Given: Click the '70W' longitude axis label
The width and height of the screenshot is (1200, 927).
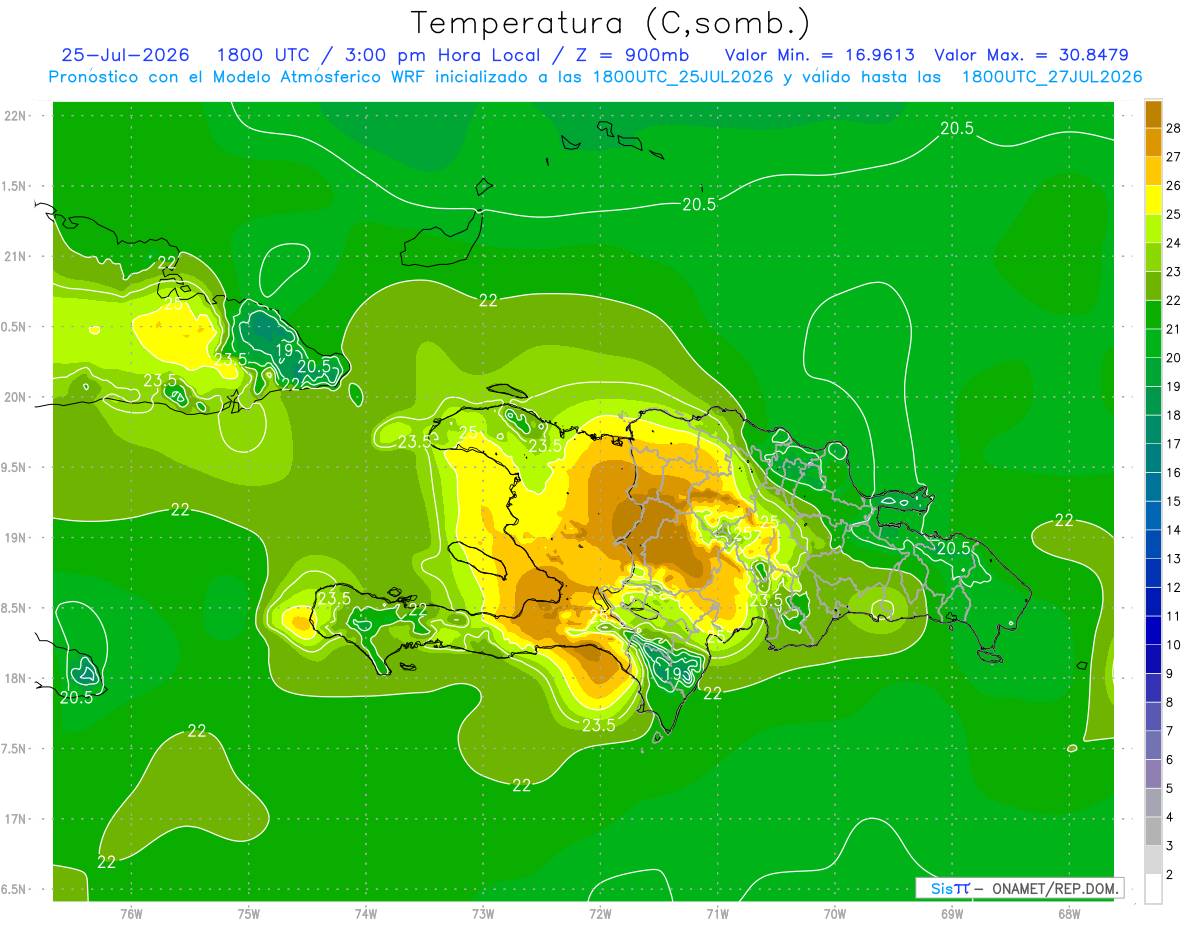Looking at the screenshot, I should coord(834,913).
